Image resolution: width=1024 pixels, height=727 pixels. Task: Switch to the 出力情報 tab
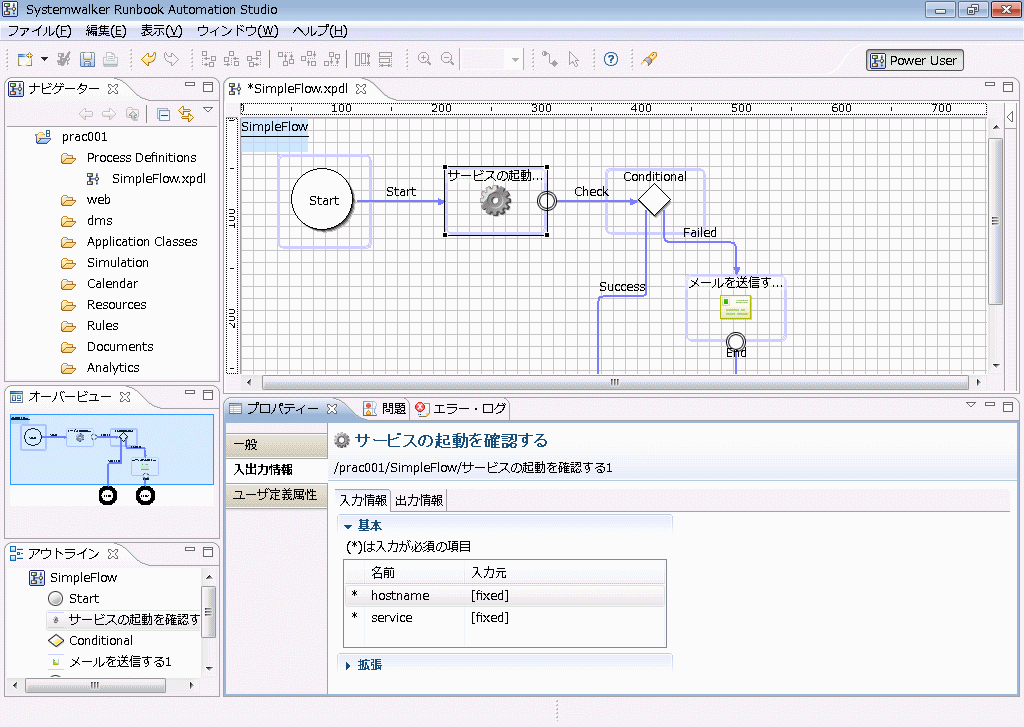419,500
